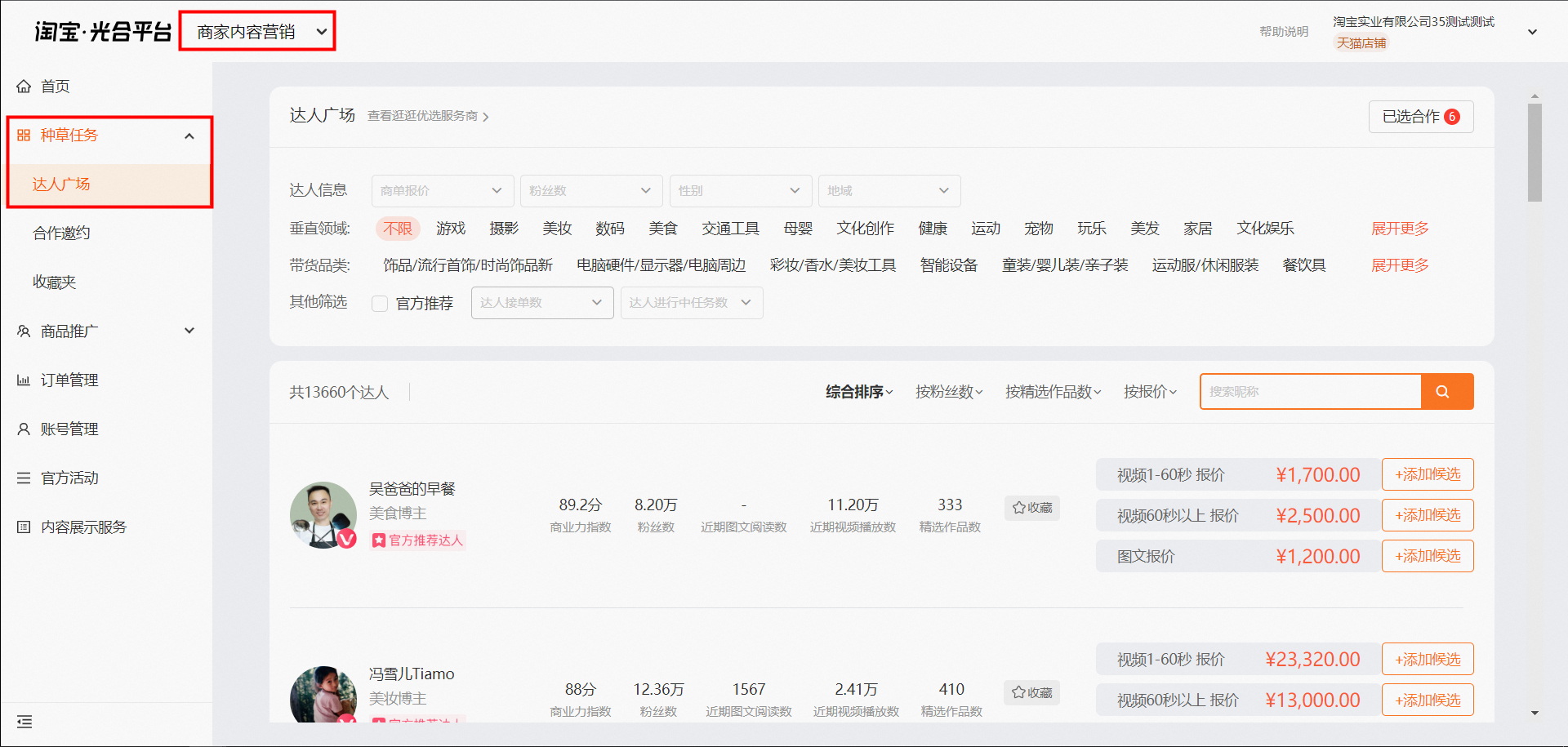
Task: Click the red badge showing 6 on 已选合作
Action: pos(1452,117)
